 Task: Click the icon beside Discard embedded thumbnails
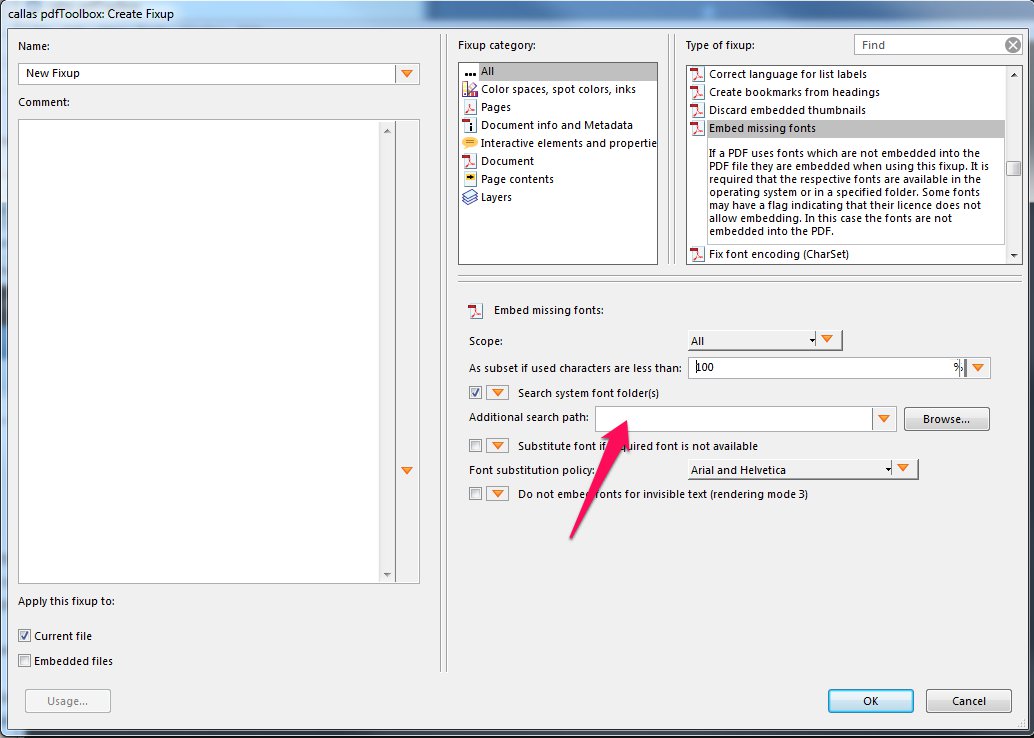click(x=697, y=110)
